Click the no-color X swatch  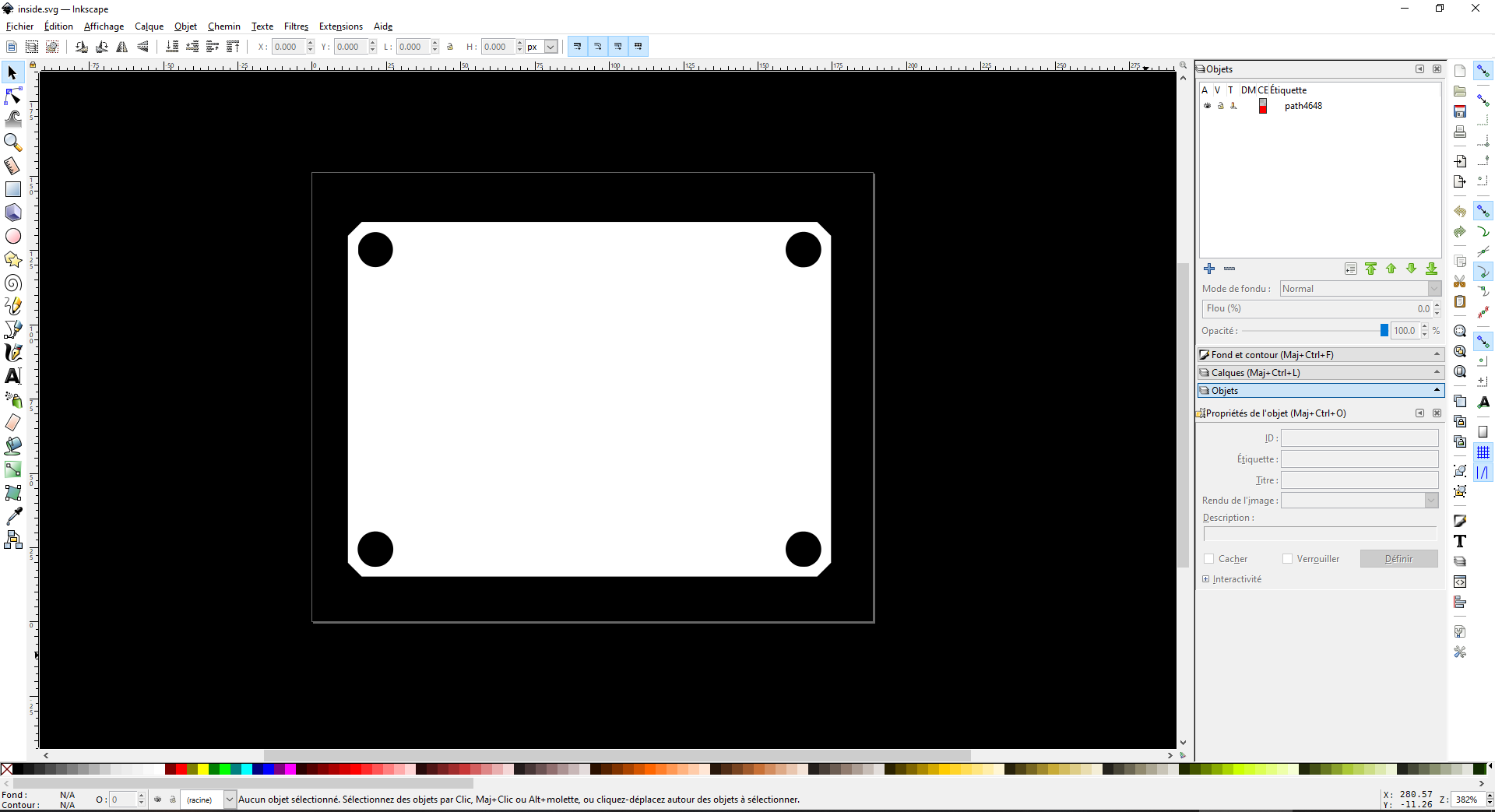[7, 769]
